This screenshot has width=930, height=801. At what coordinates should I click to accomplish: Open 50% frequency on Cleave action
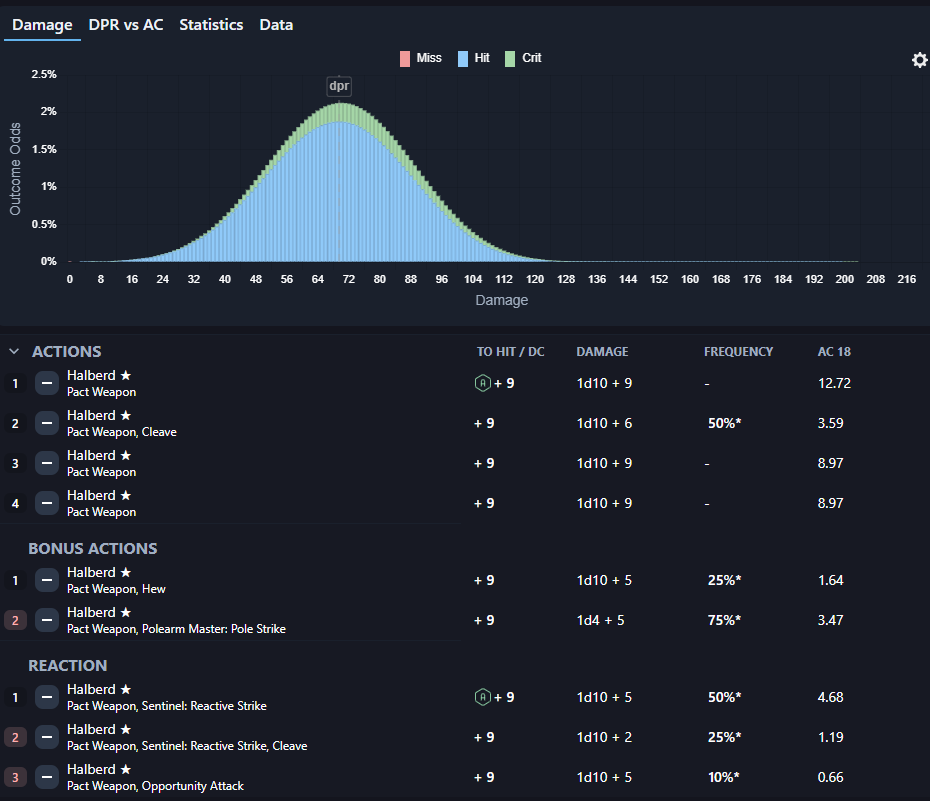tap(724, 423)
